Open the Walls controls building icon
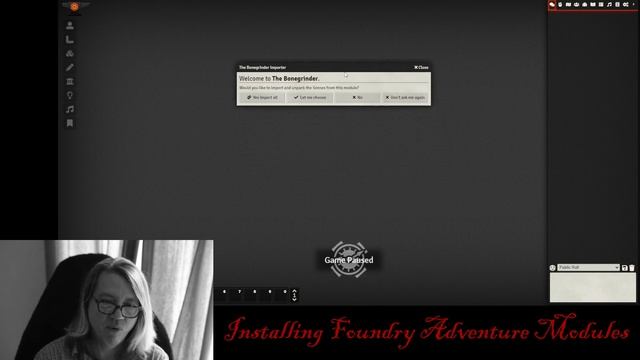The image size is (640, 360). tap(70, 81)
